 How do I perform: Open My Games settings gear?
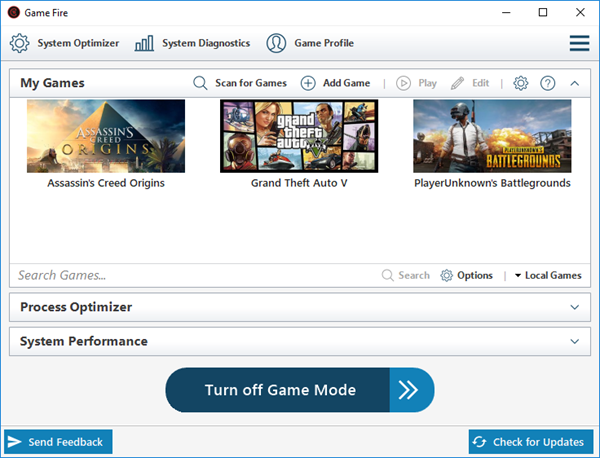(521, 83)
